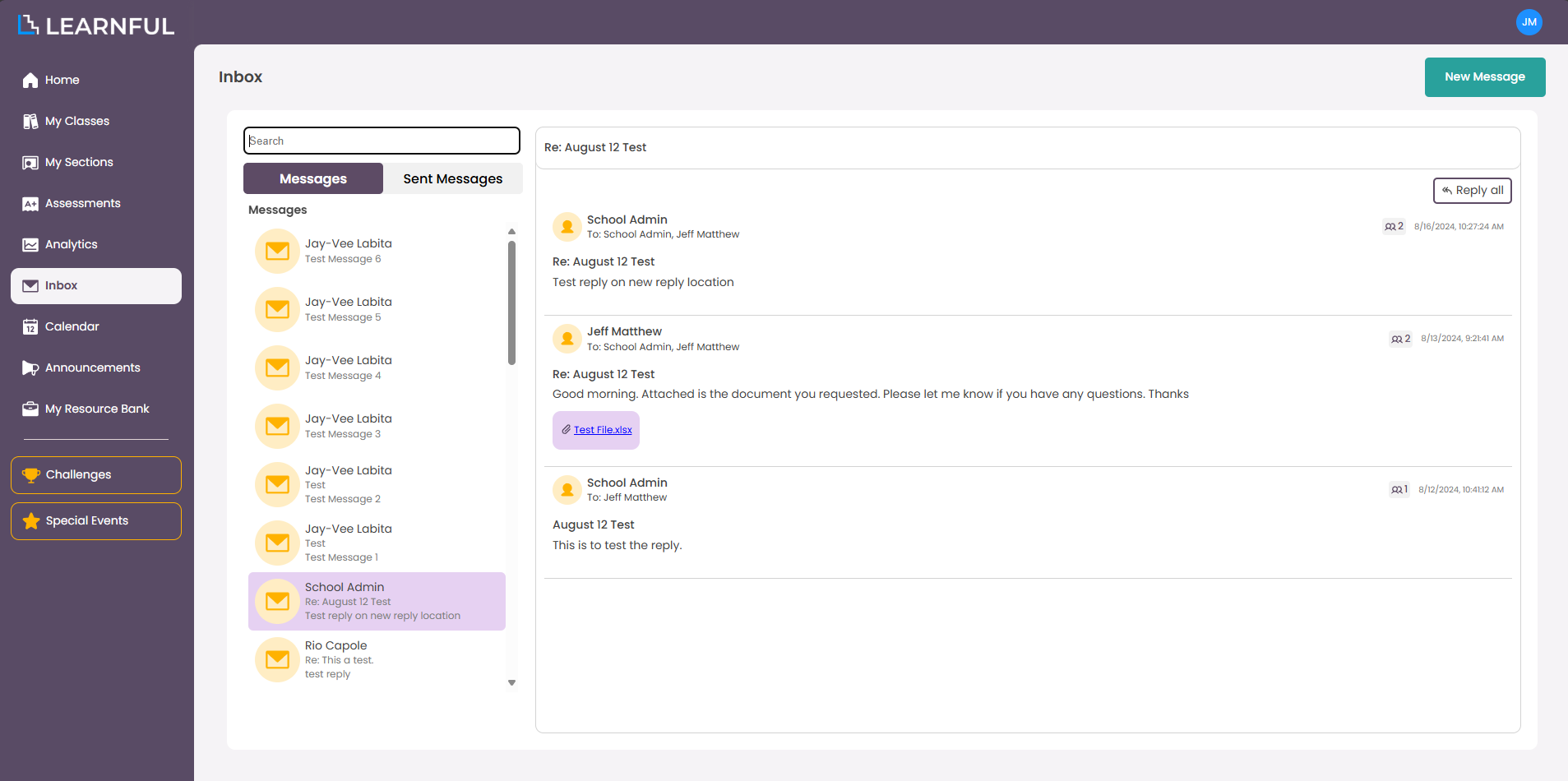Screen dimensions: 1568x781
Task: Click the Special Events star icon
Action: tap(31, 520)
